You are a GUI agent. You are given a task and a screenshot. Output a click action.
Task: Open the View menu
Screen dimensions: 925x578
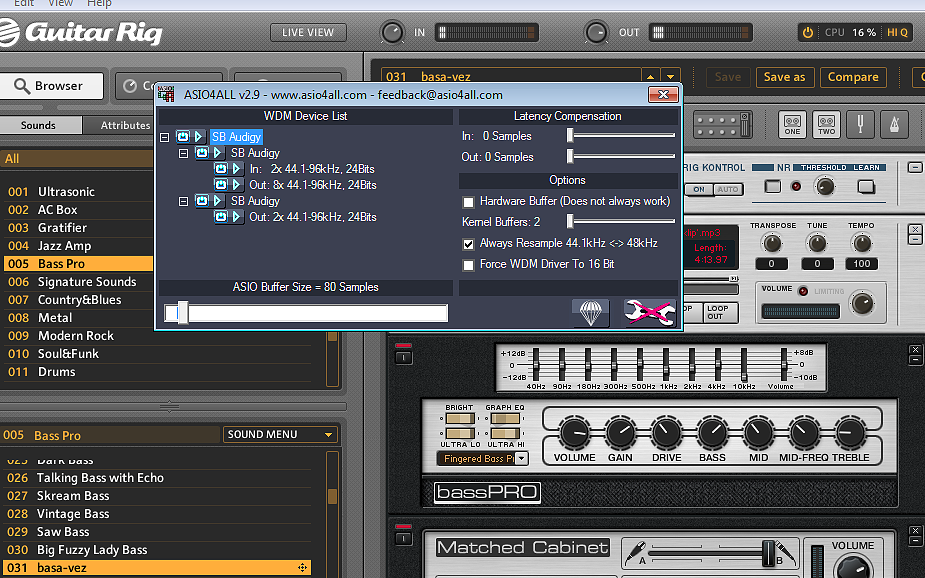60,4
